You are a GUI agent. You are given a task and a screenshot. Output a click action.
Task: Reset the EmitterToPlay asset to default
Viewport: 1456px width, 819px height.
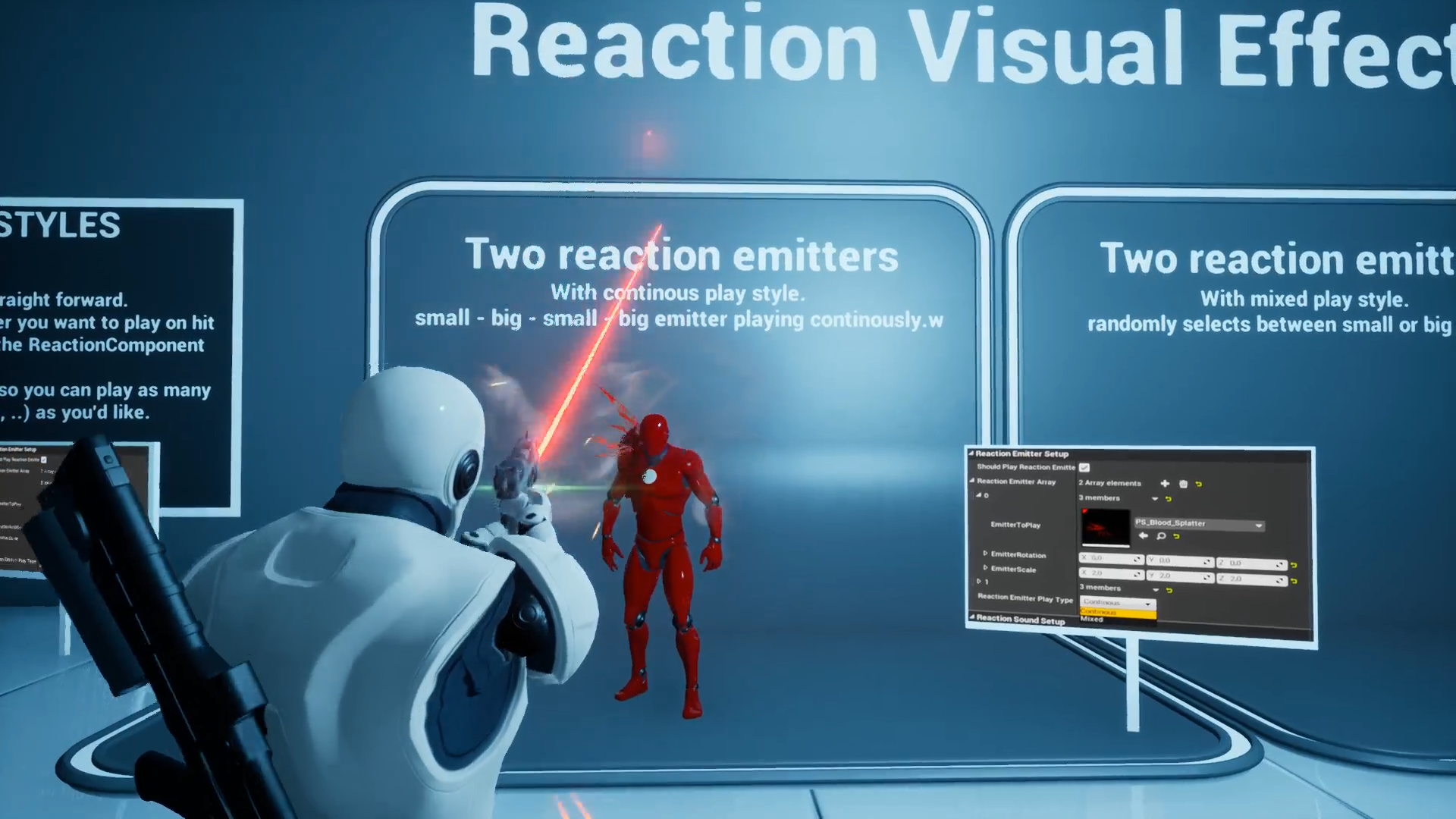1176,536
